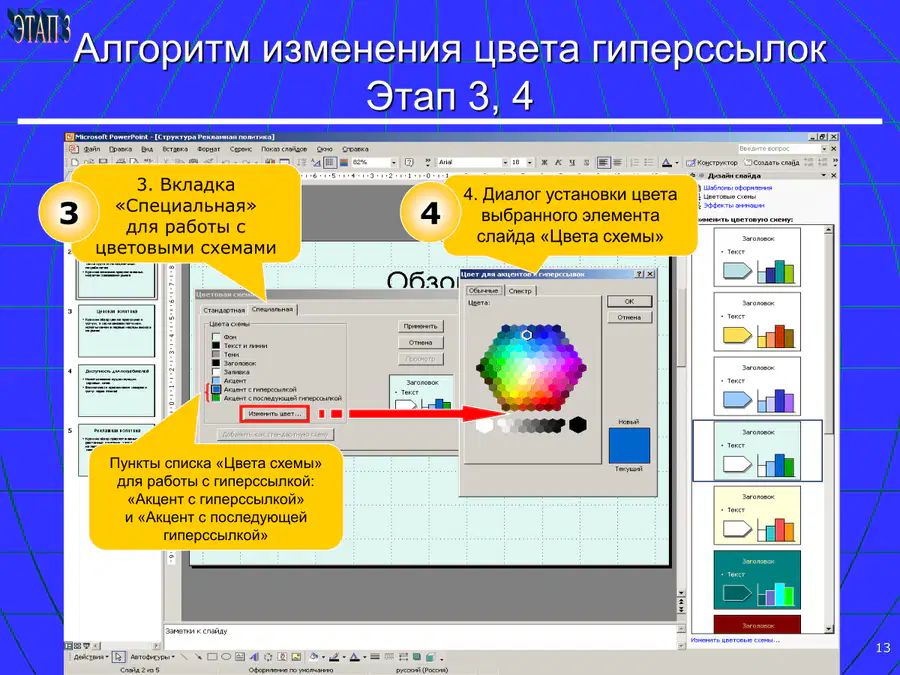Screen dimensions: 900x675
Task: Open the Дизайн слайда pane dropdown arrow
Action: [824, 175]
